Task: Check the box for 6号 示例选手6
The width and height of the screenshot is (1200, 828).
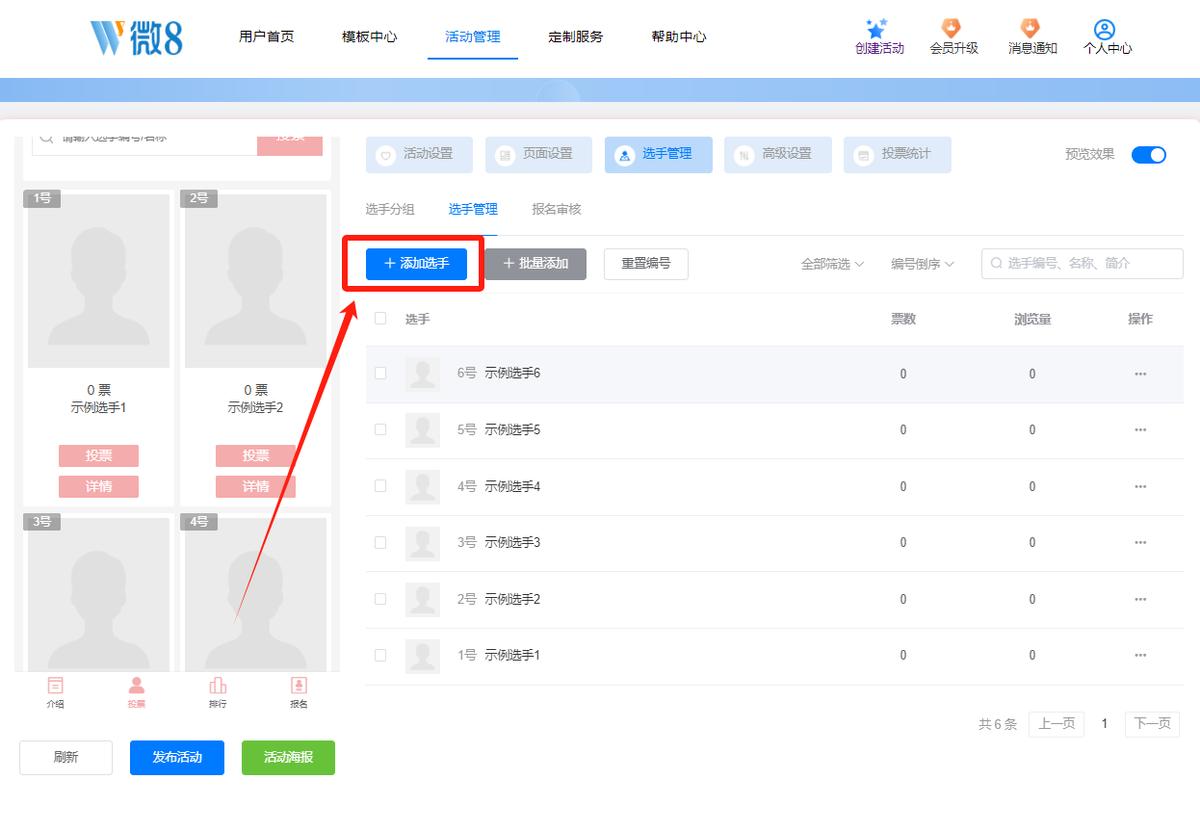Action: 380,373
